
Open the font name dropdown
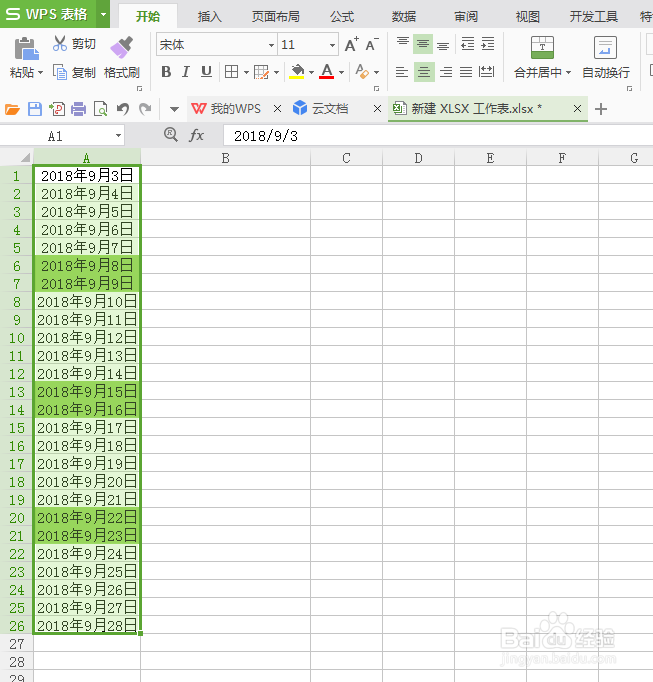click(271, 45)
